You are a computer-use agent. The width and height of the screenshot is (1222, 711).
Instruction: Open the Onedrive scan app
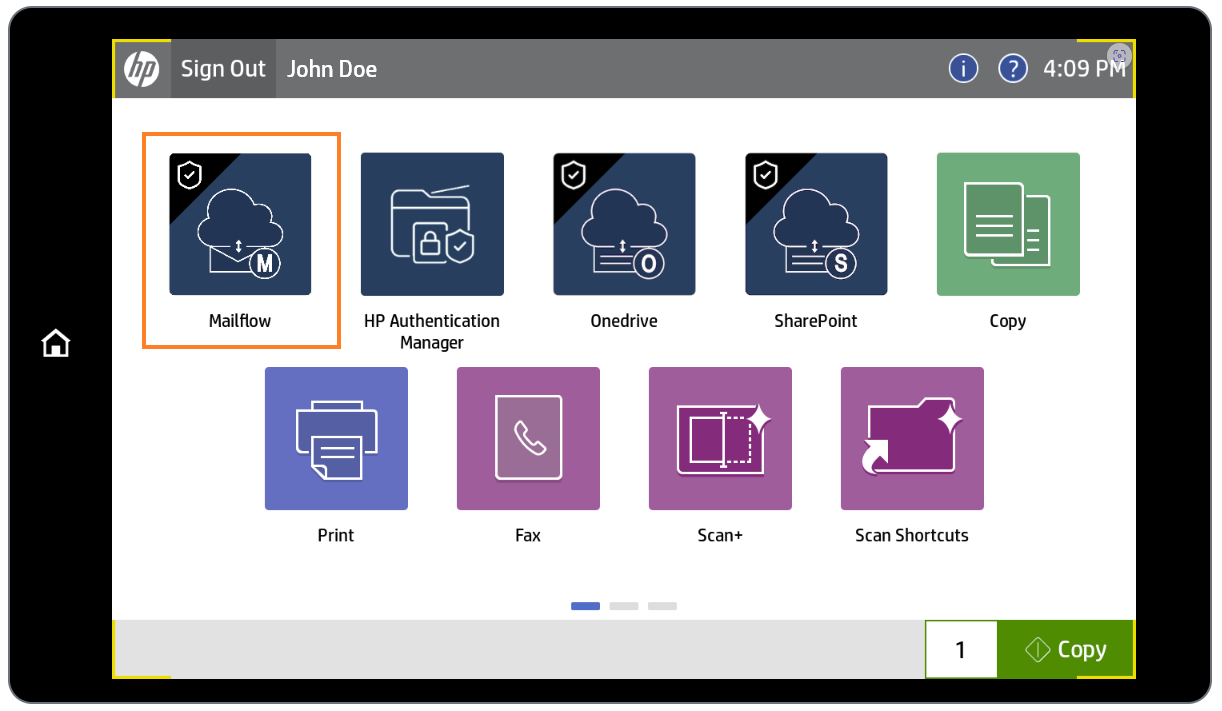pos(624,224)
